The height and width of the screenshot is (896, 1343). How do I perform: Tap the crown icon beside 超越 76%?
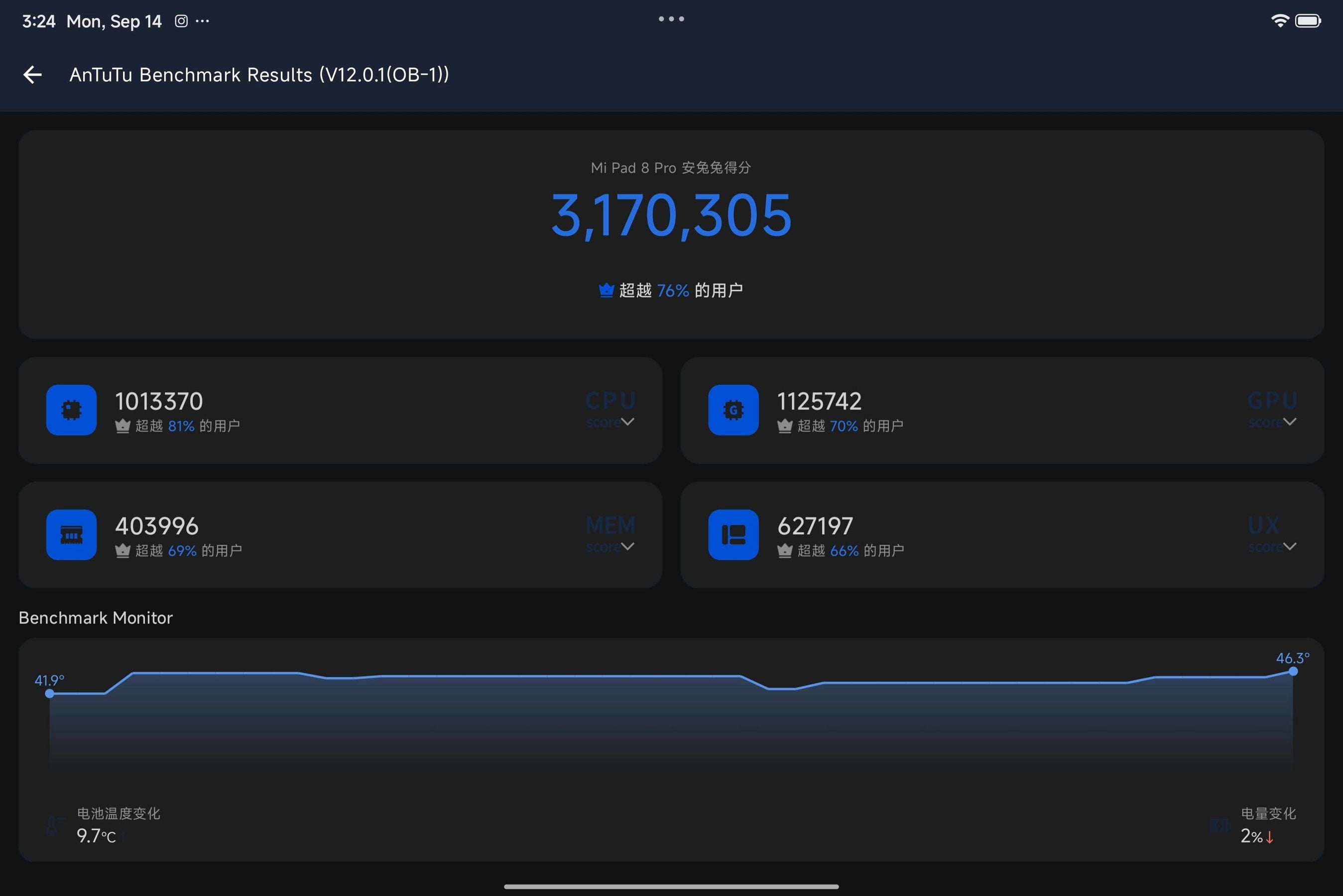coord(606,290)
